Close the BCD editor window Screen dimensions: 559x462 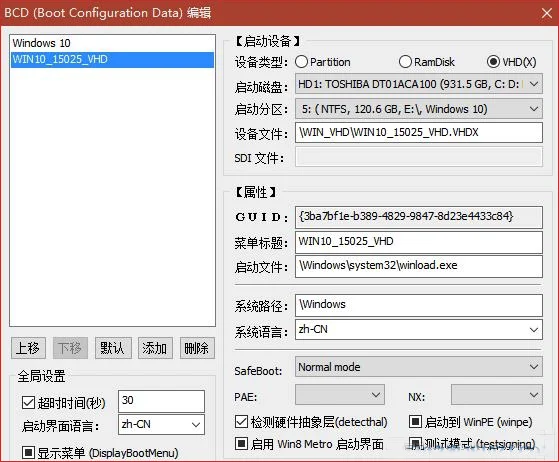[x=547, y=13]
